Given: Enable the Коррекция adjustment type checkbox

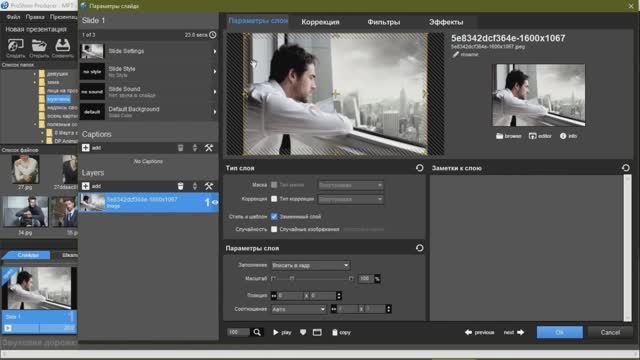Looking at the screenshot, I should pos(274,199).
